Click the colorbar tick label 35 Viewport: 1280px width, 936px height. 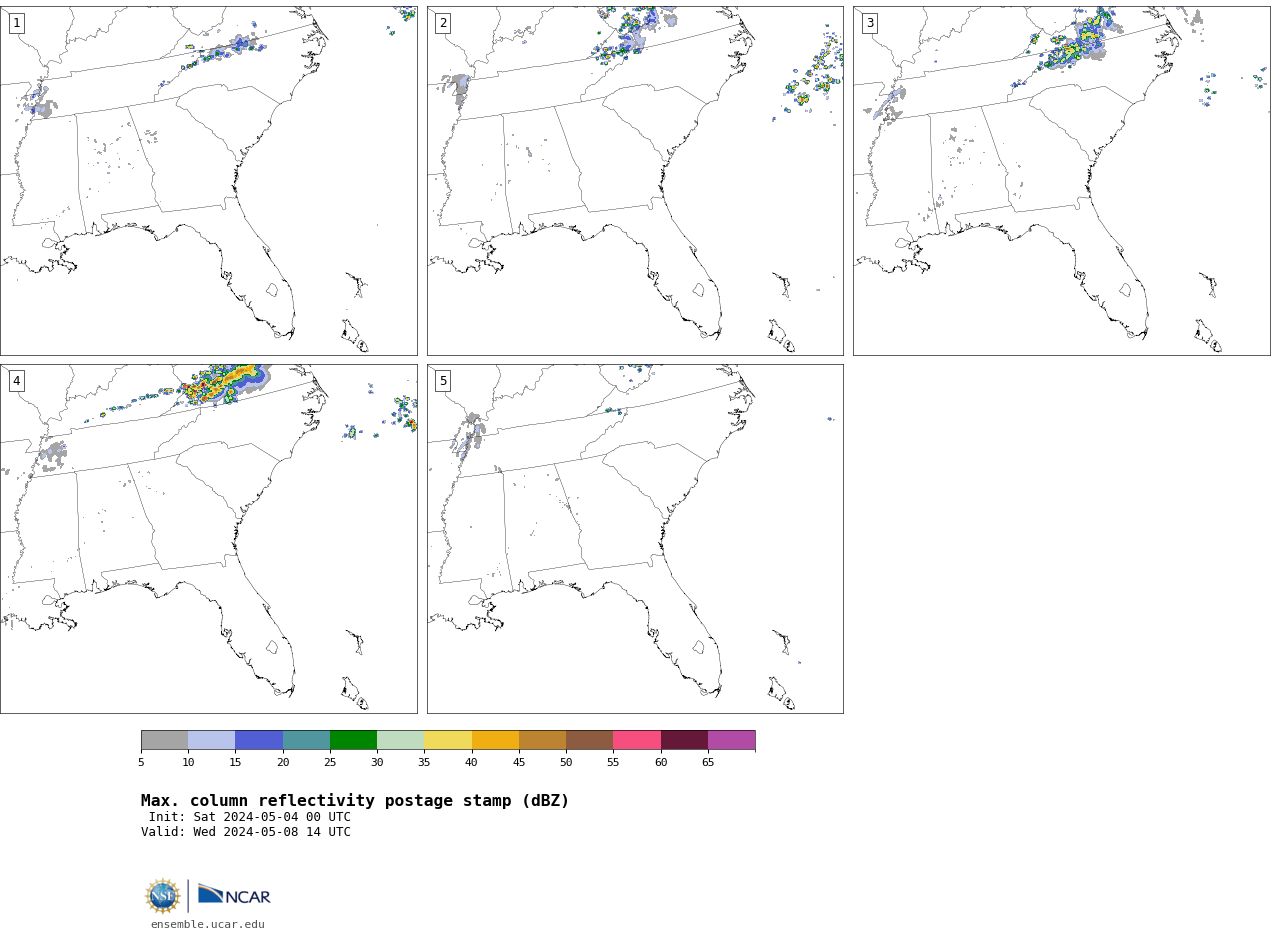point(424,763)
